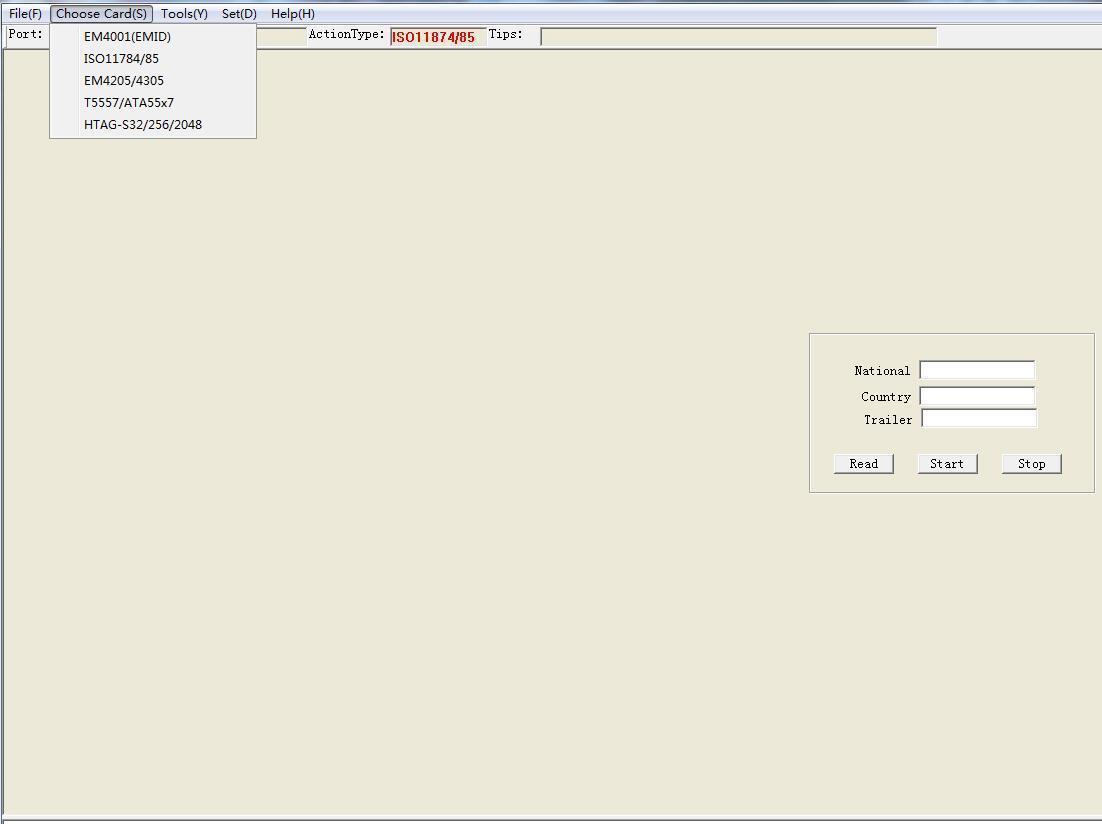Choose HTAG-S32/256/2048 card entry
The height and width of the screenshot is (824, 1102).
[x=143, y=125]
